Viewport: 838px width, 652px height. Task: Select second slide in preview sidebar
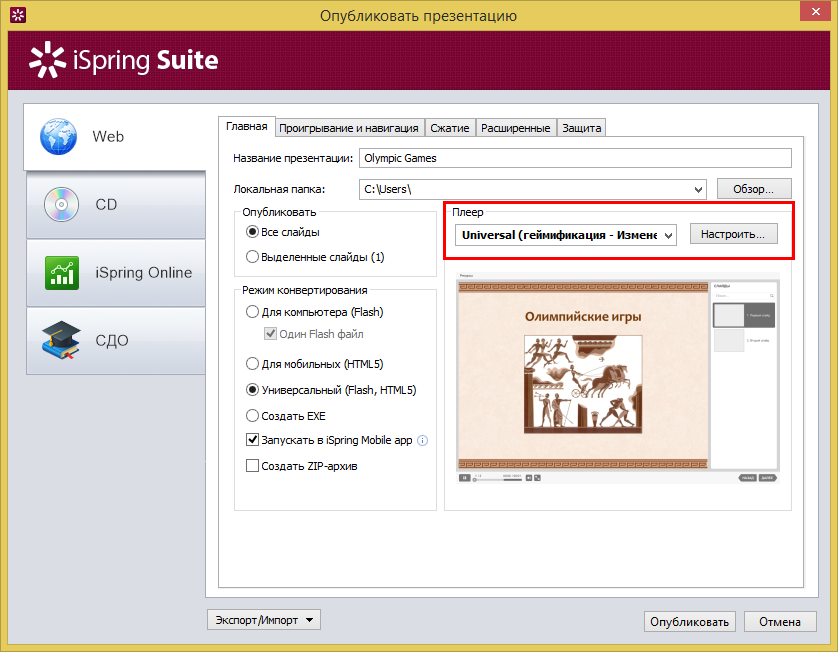click(x=744, y=340)
